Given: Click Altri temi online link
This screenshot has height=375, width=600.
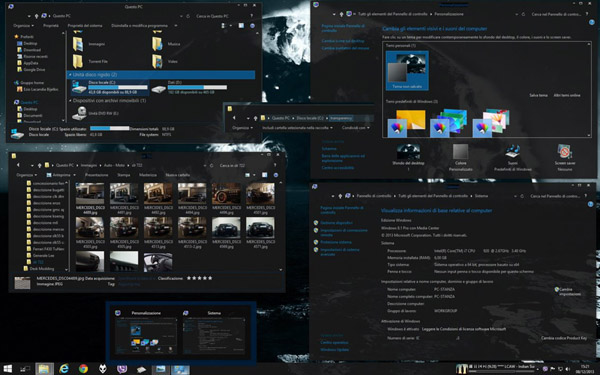Looking at the screenshot, I should coord(567,95).
